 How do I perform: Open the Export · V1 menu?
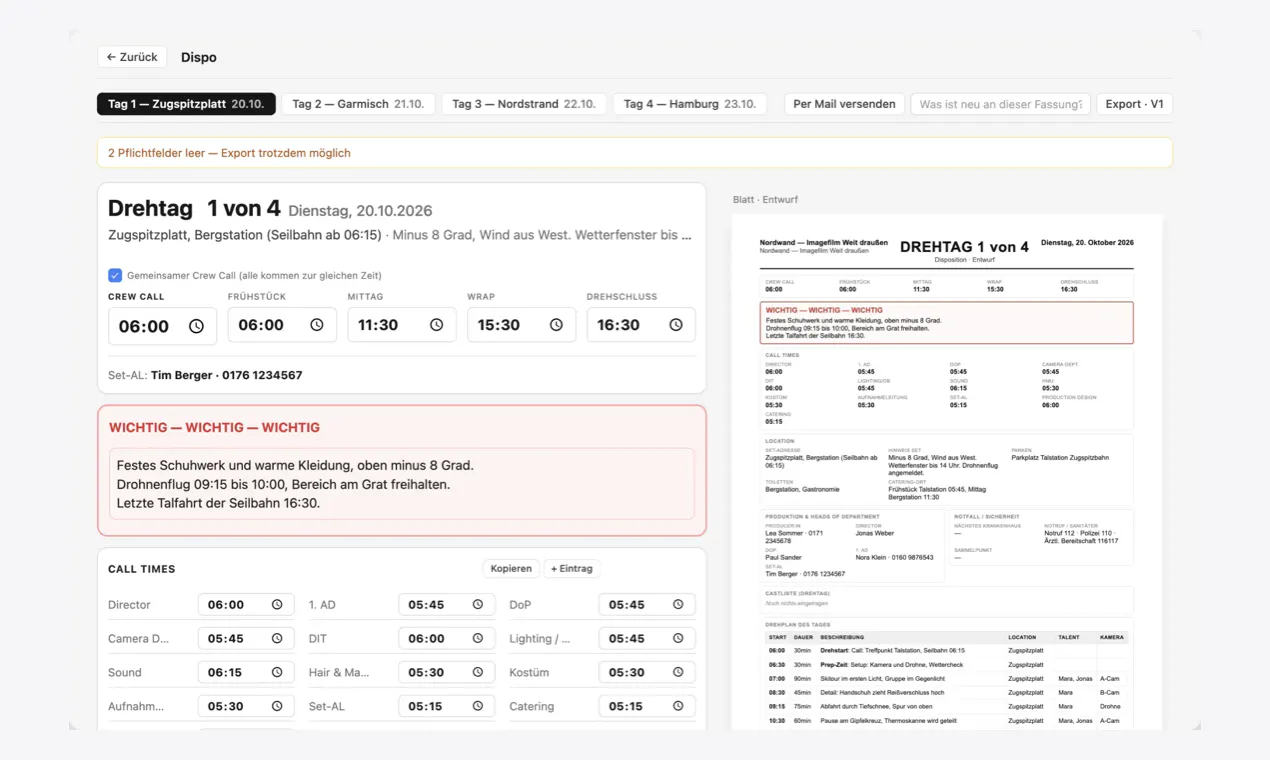(x=1134, y=104)
